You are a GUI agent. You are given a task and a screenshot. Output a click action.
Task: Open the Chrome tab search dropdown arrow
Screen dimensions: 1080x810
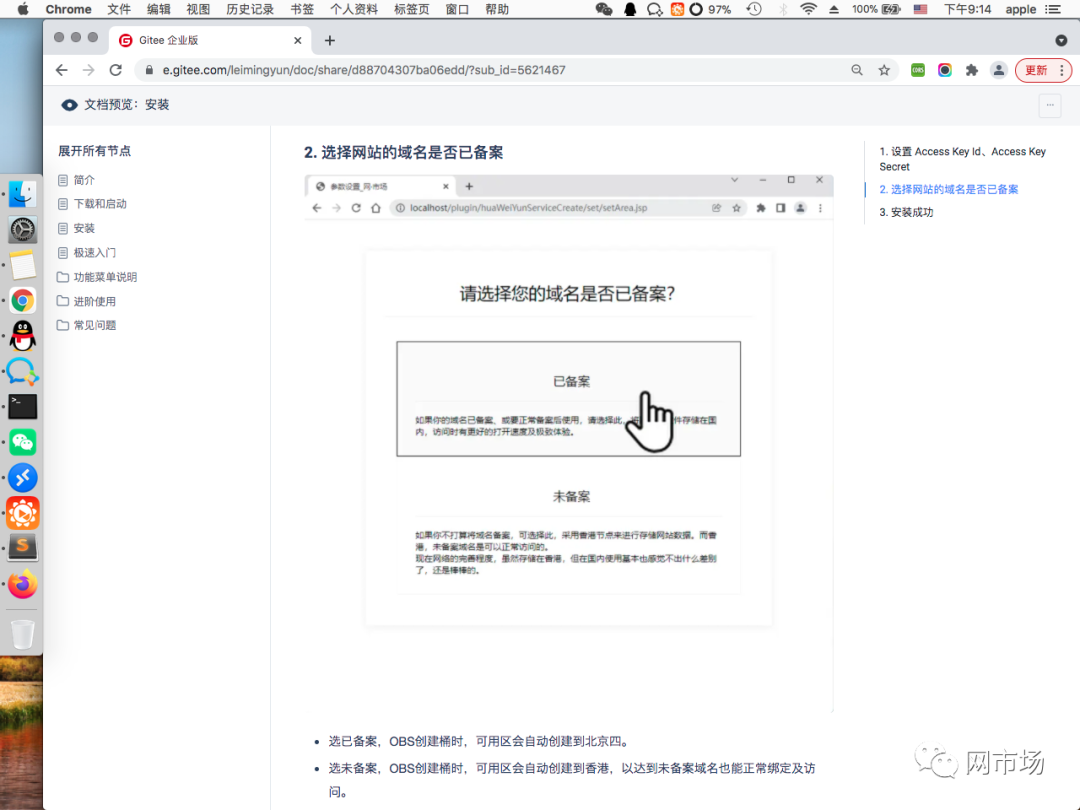coord(1061,41)
